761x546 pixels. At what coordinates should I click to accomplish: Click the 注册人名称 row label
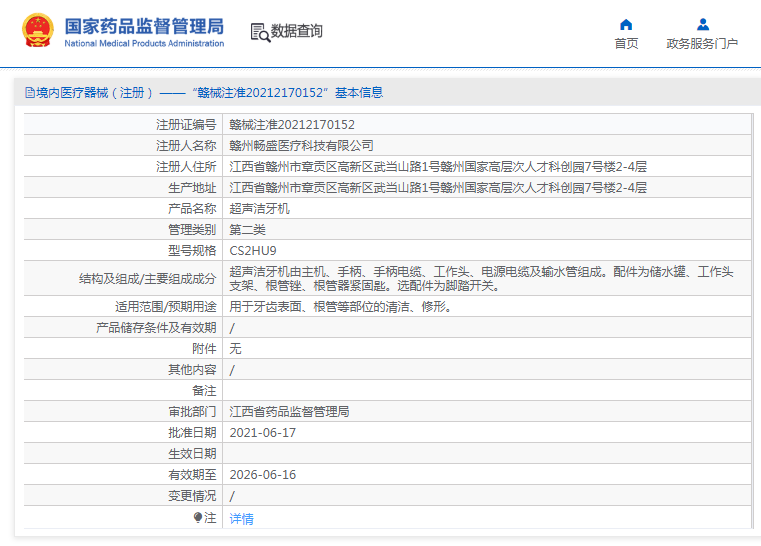tap(186, 146)
